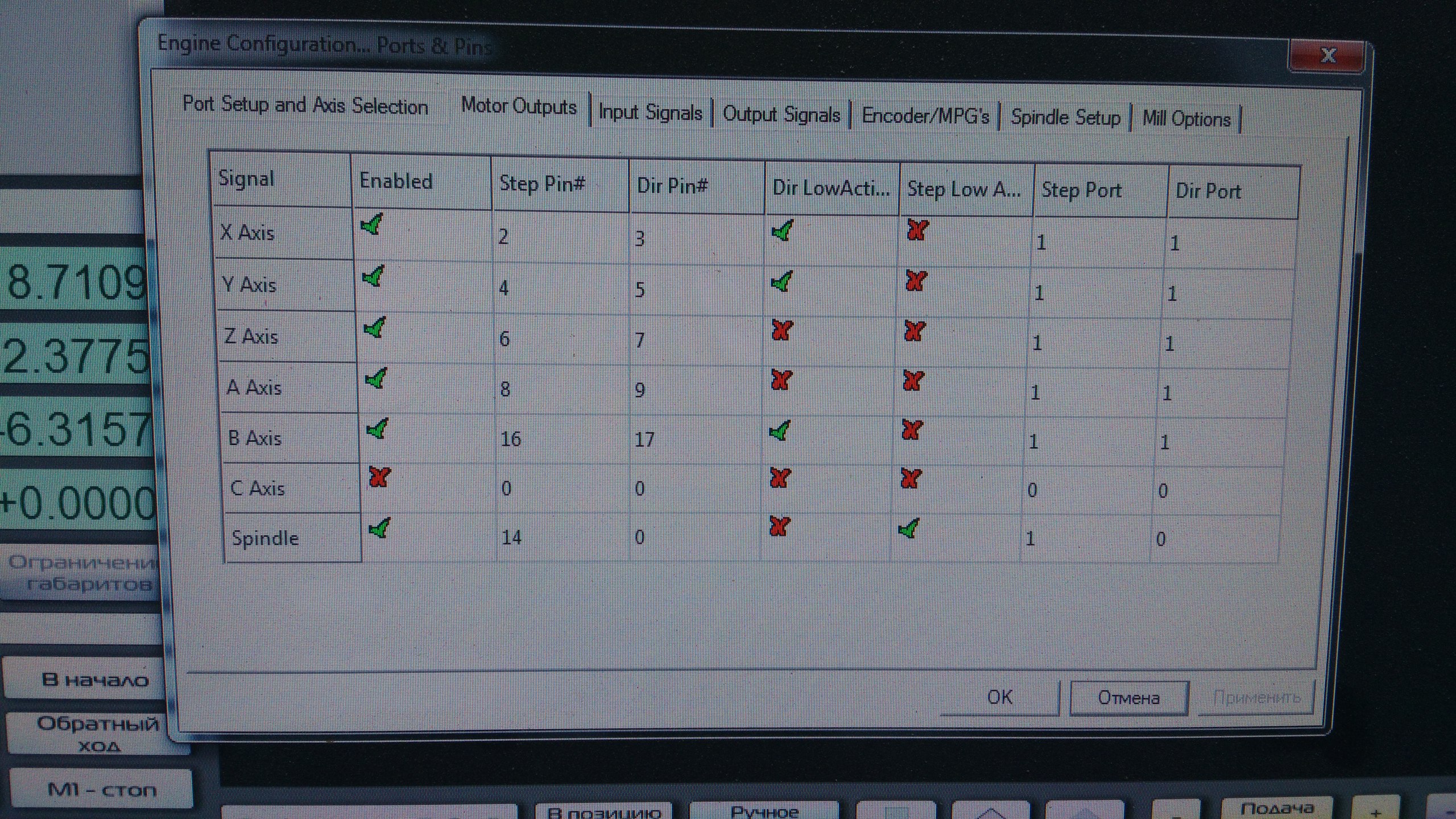The width and height of the screenshot is (1456, 819).
Task: Toggle Y Axis Dir LowActive checkmark
Action: point(781,282)
